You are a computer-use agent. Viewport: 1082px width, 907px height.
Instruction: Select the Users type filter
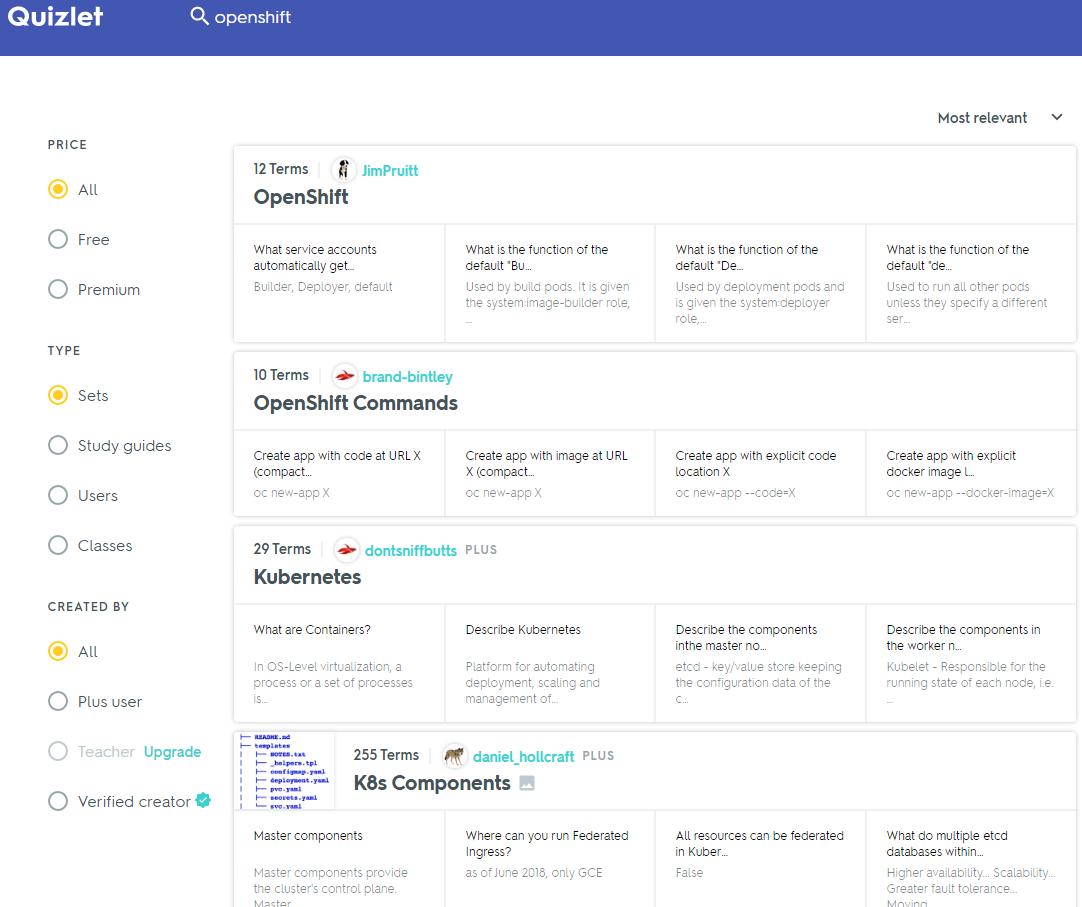point(58,496)
